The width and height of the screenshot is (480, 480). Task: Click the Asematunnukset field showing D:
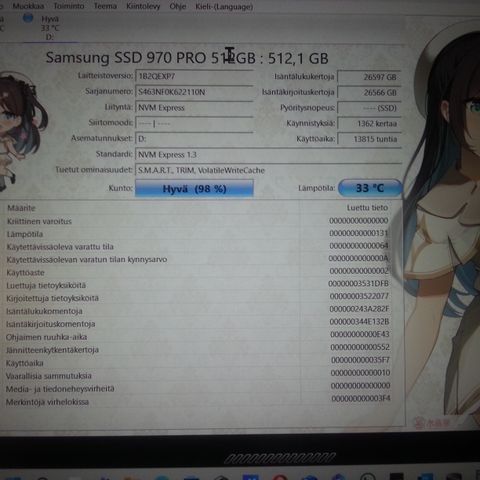tap(194, 139)
